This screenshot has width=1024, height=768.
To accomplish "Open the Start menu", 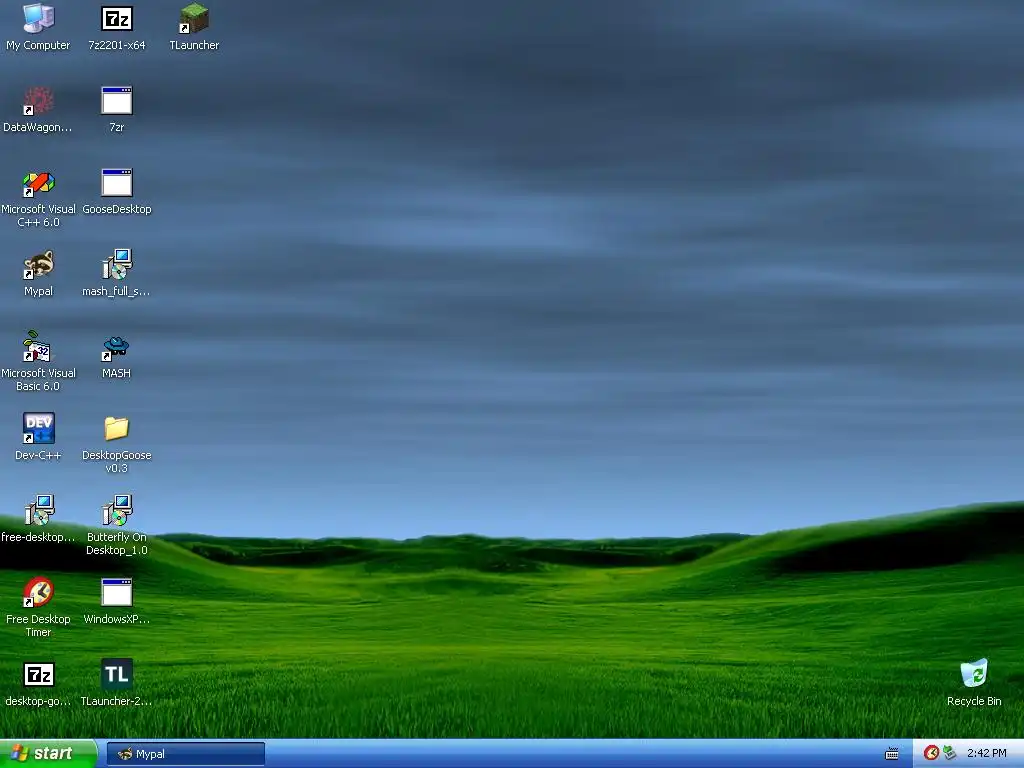I will click(x=48, y=754).
